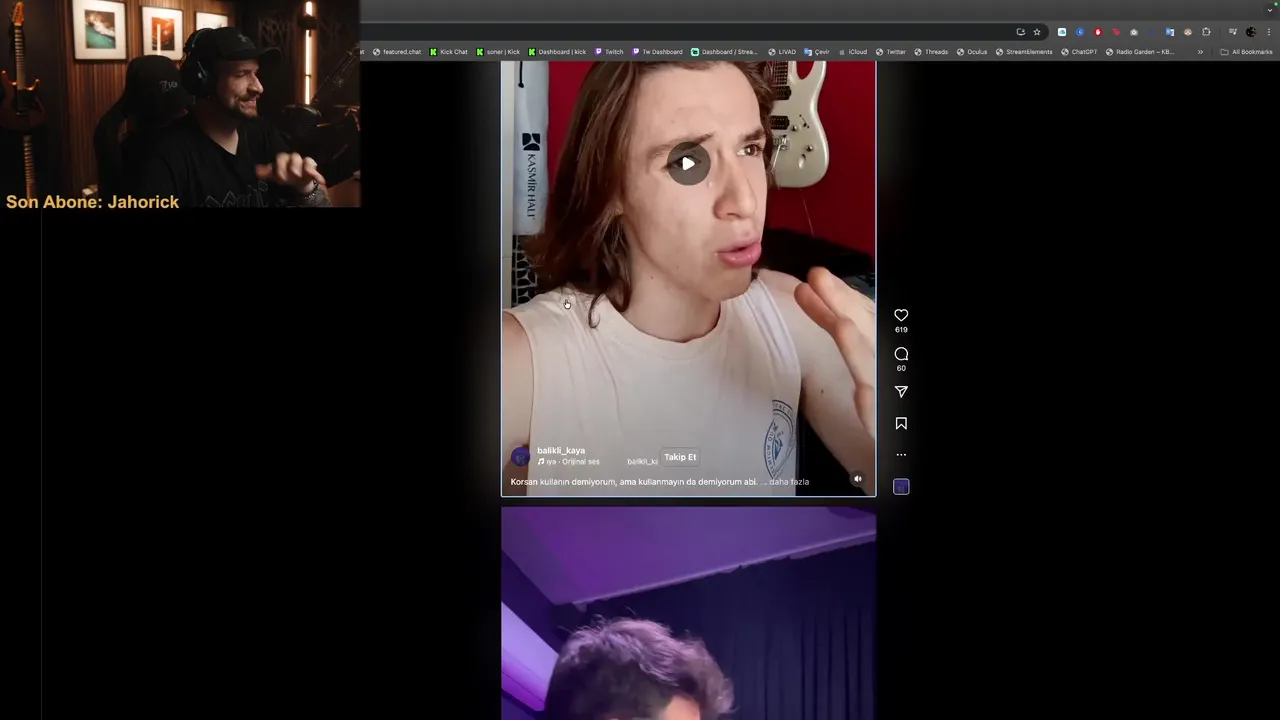Open Radio Garden bookmark
Image resolution: width=1280 pixels, height=720 pixels.
[1140, 52]
